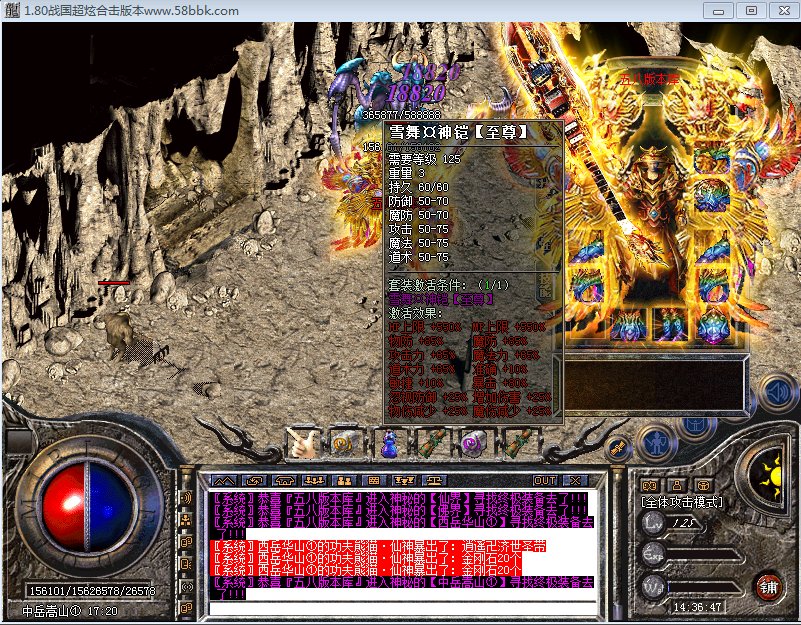
Task: Click the OUT button in chat toolbar
Action: coord(545,481)
